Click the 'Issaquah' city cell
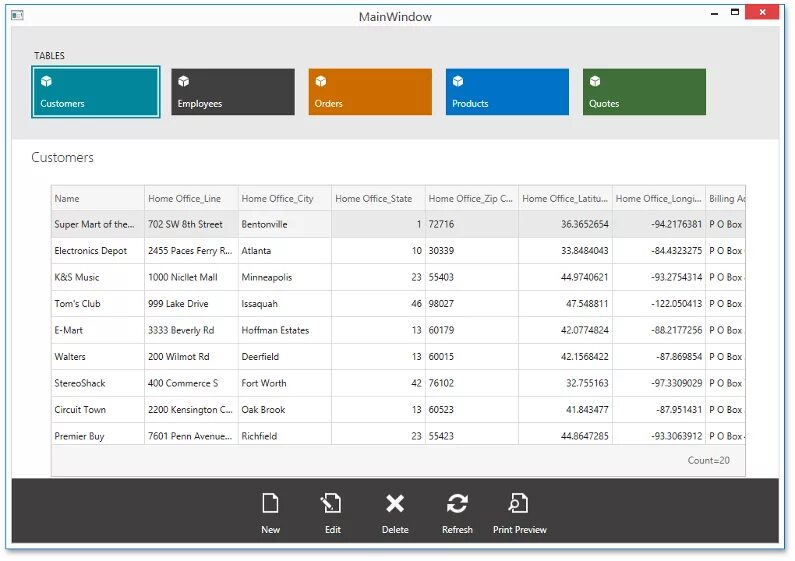 (284, 303)
